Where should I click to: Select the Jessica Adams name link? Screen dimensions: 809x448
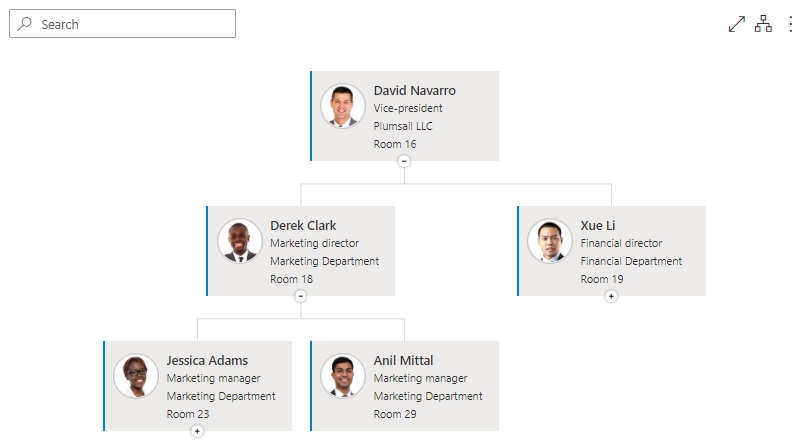pos(207,360)
